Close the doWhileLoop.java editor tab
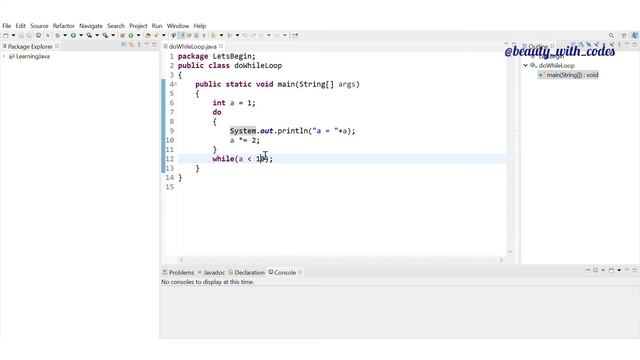 (x=221, y=46)
